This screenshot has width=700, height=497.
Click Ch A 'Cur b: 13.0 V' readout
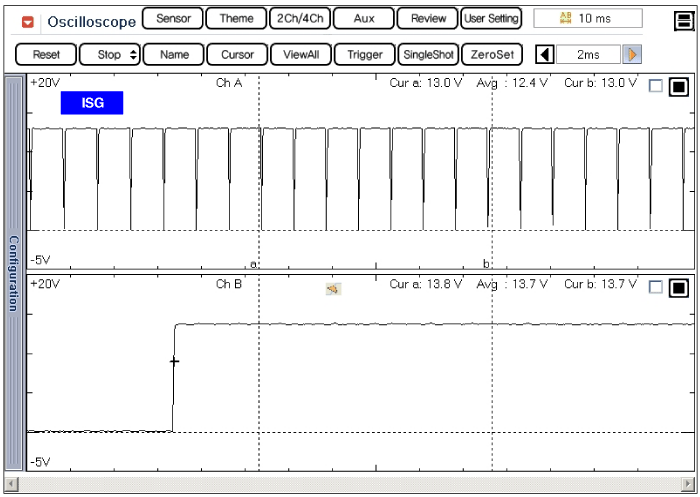click(x=600, y=83)
